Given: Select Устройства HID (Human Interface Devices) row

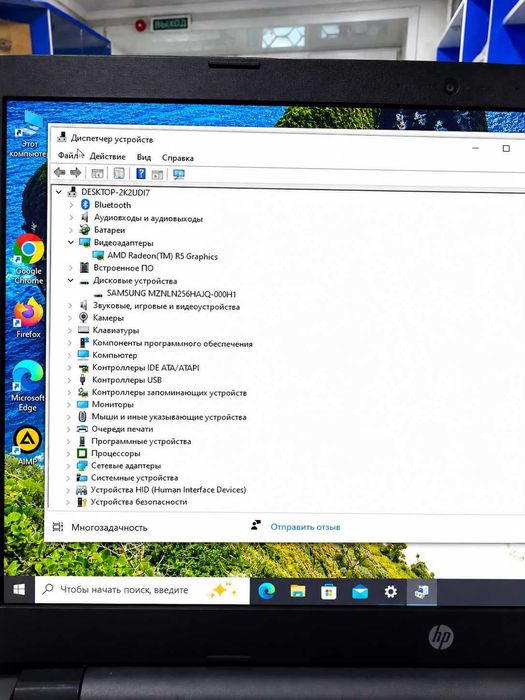Looking at the screenshot, I should pyautogui.click(x=168, y=490).
